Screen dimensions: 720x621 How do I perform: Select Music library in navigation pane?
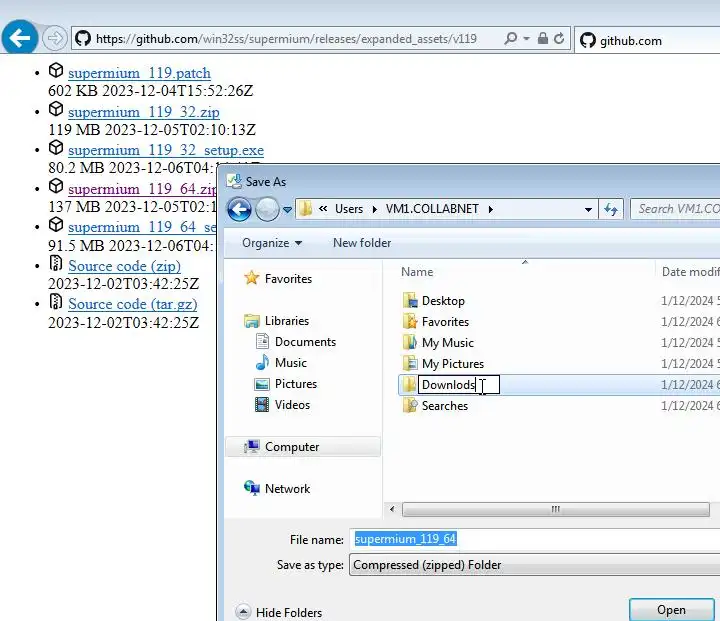pos(291,363)
